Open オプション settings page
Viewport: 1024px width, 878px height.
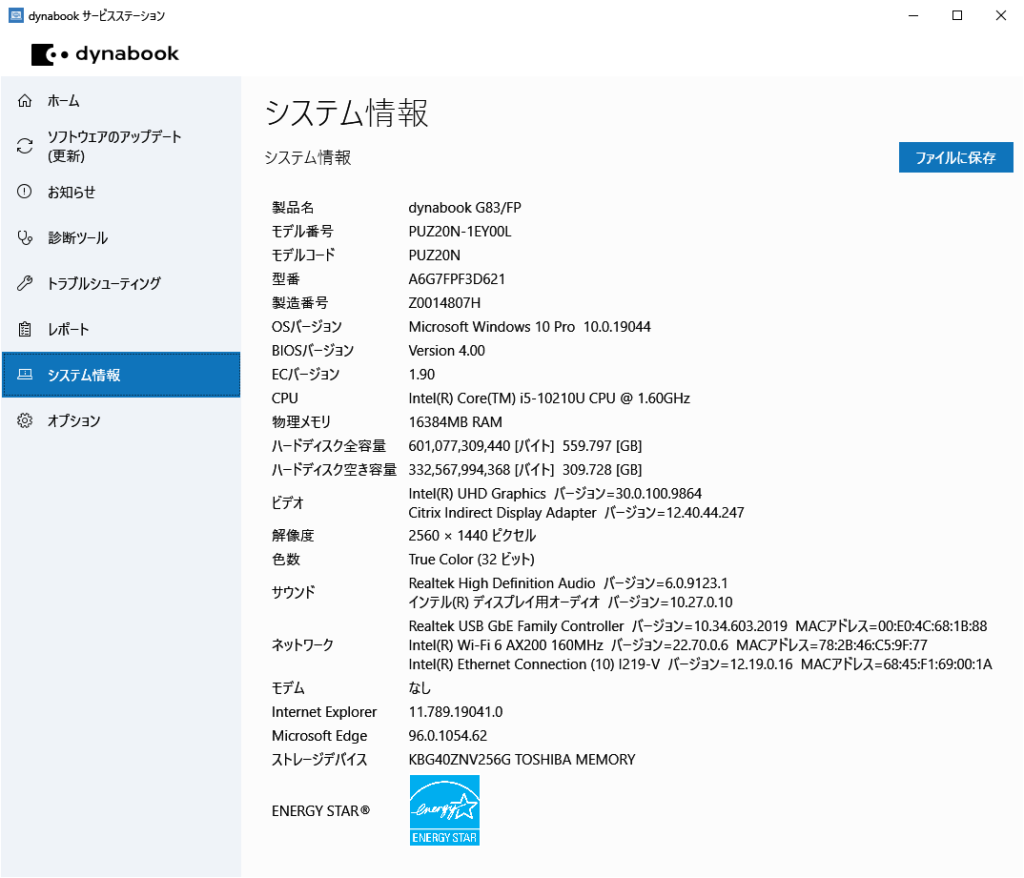[121, 420]
